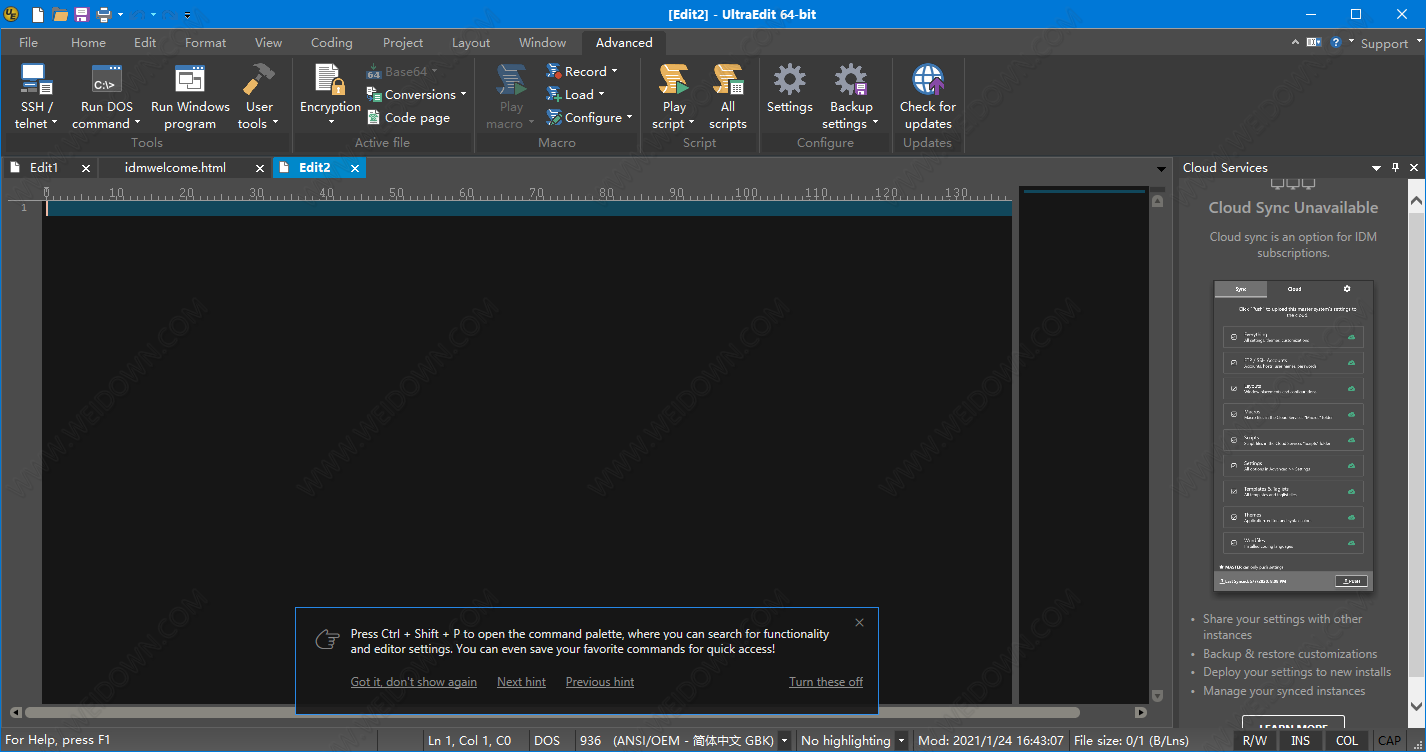Image resolution: width=1426 pixels, height=752 pixels.
Task: Toggle INS insert mode in status bar
Action: pyautogui.click(x=1300, y=741)
